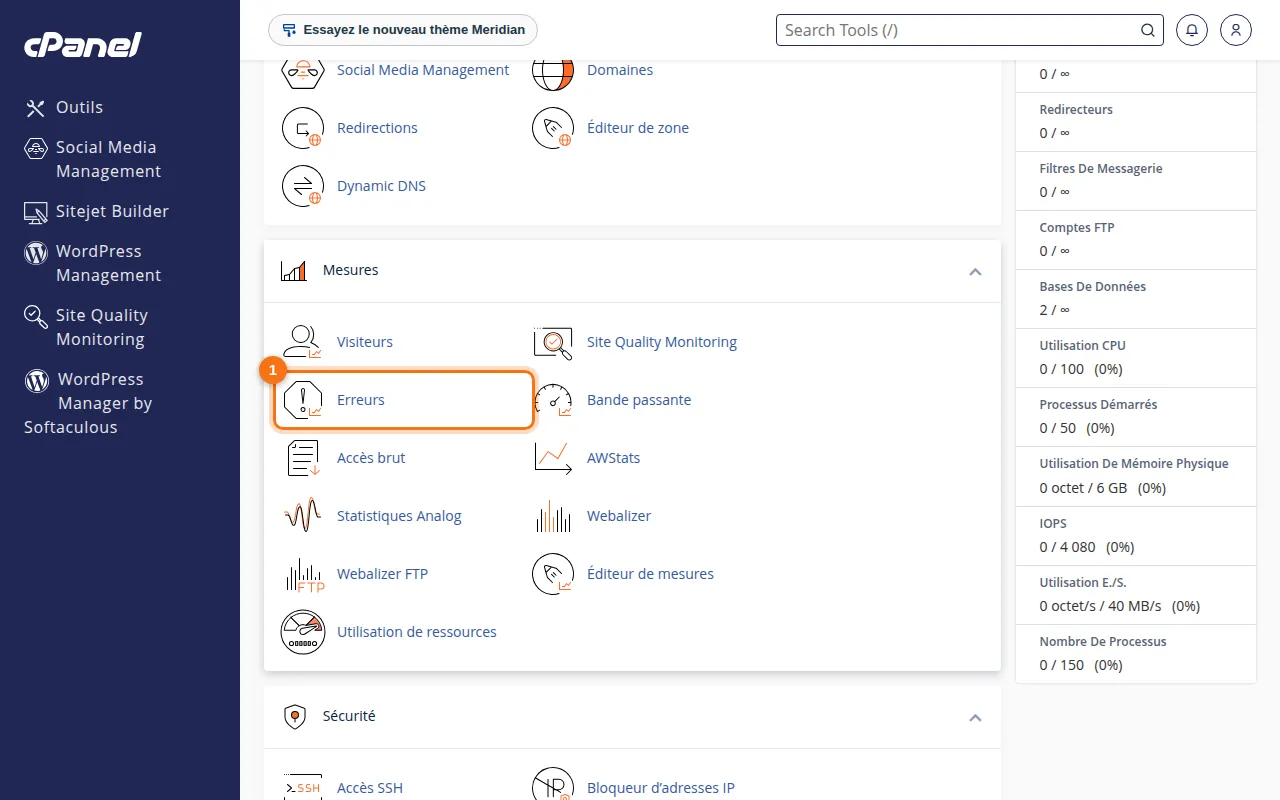
Task: Click the cPanel logo
Action: coord(83,45)
